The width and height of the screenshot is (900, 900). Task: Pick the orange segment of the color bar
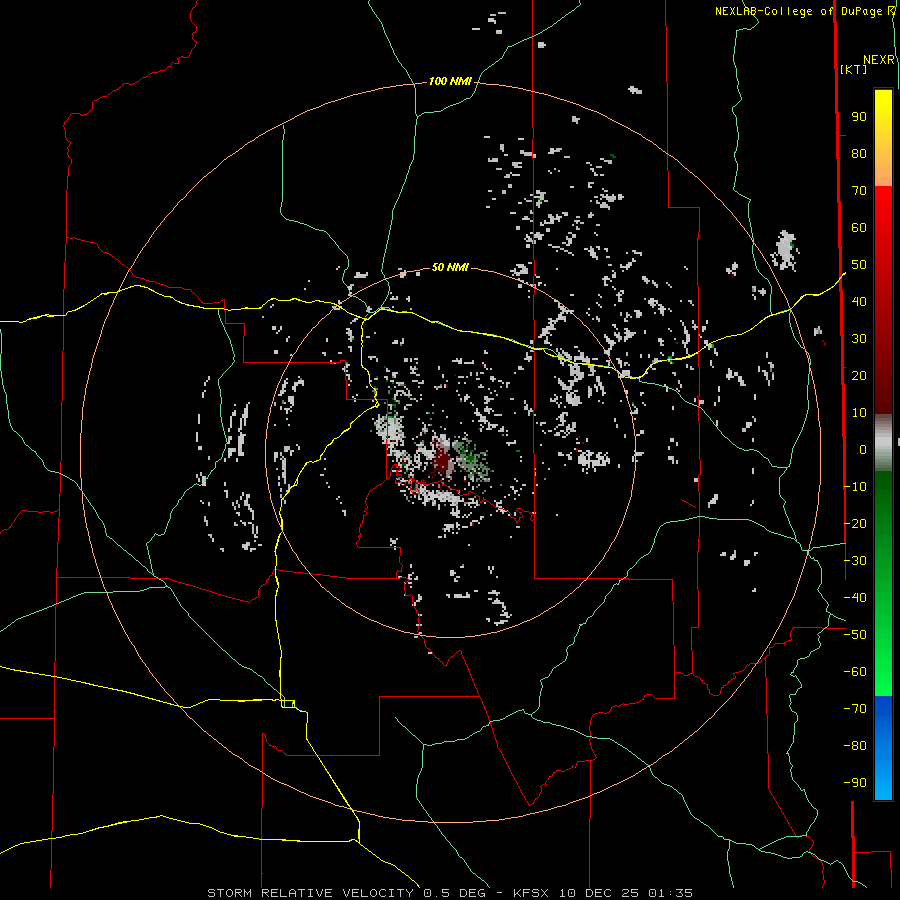883,169
